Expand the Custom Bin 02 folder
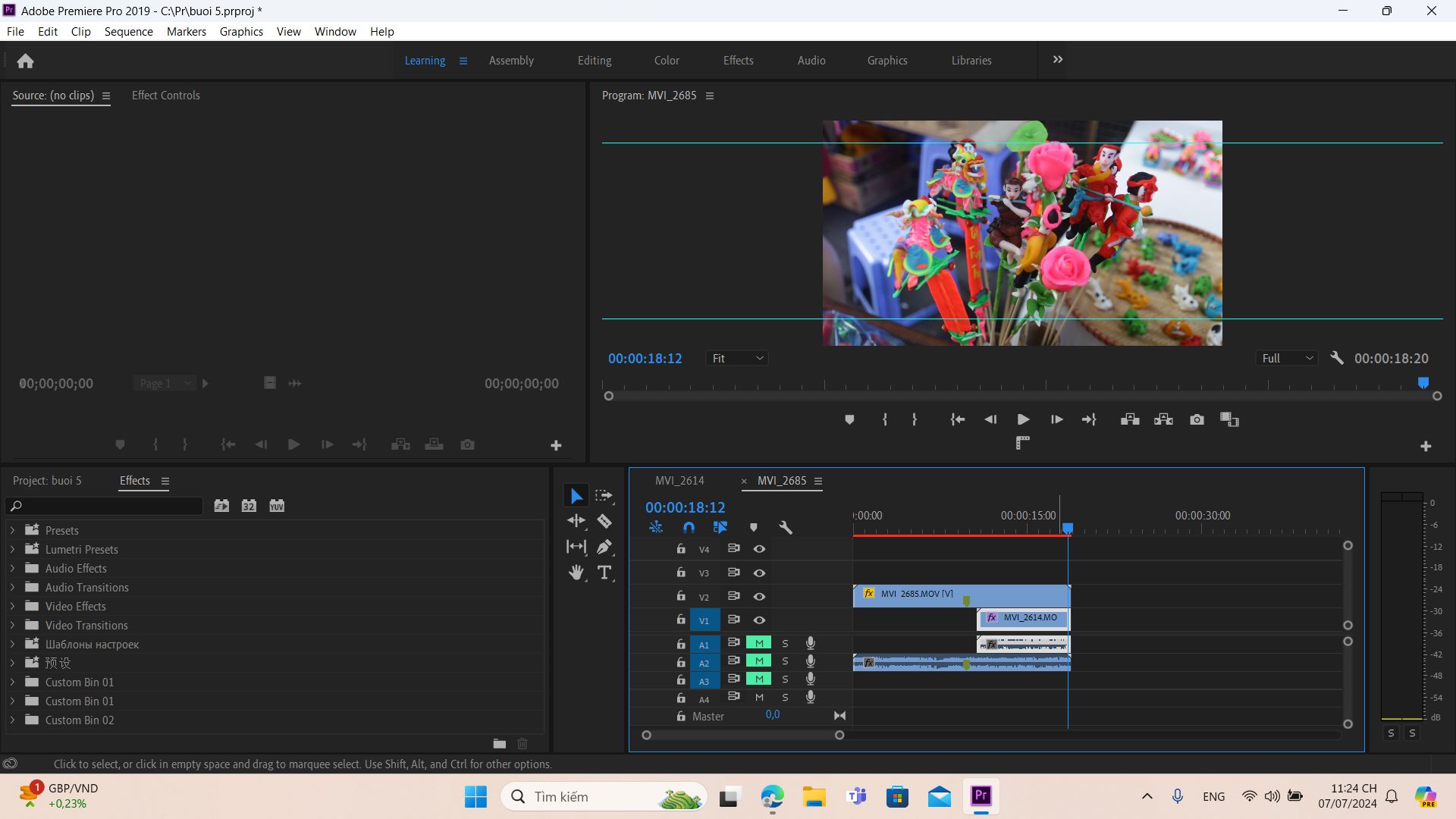1456x819 pixels. (x=12, y=720)
